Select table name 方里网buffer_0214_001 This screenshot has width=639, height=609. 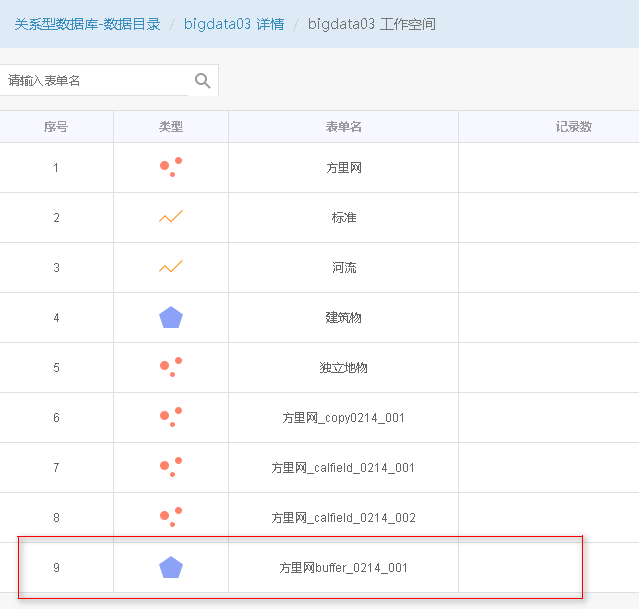(344, 567)
